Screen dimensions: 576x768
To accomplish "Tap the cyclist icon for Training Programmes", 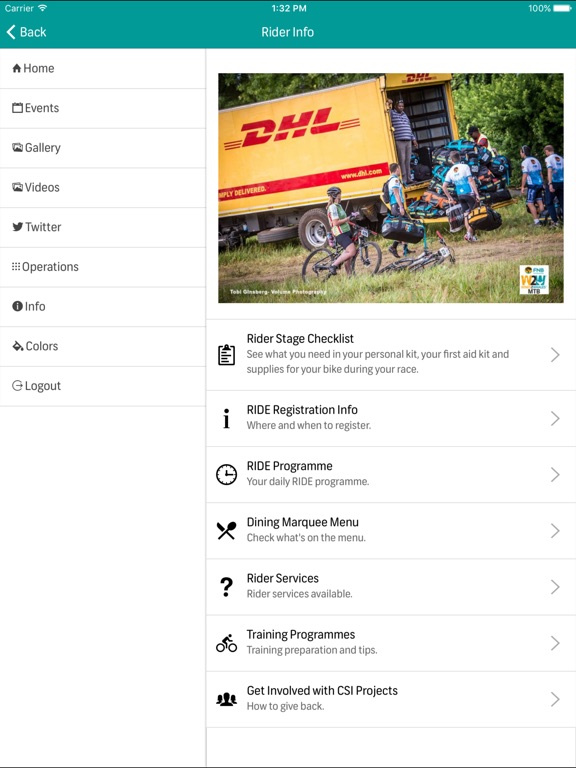I will pos(226,643).
